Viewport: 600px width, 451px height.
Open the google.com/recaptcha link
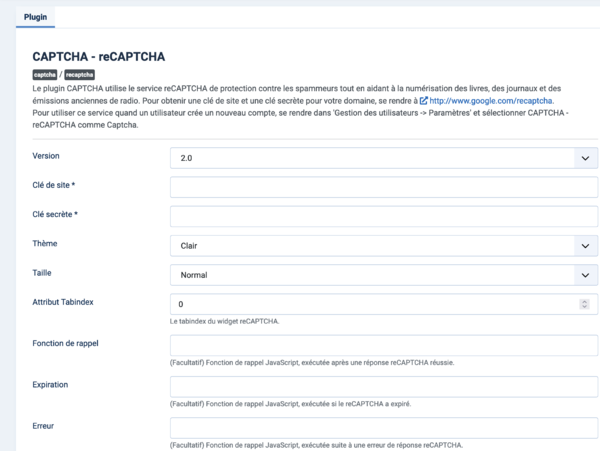[x=491, y=101]
